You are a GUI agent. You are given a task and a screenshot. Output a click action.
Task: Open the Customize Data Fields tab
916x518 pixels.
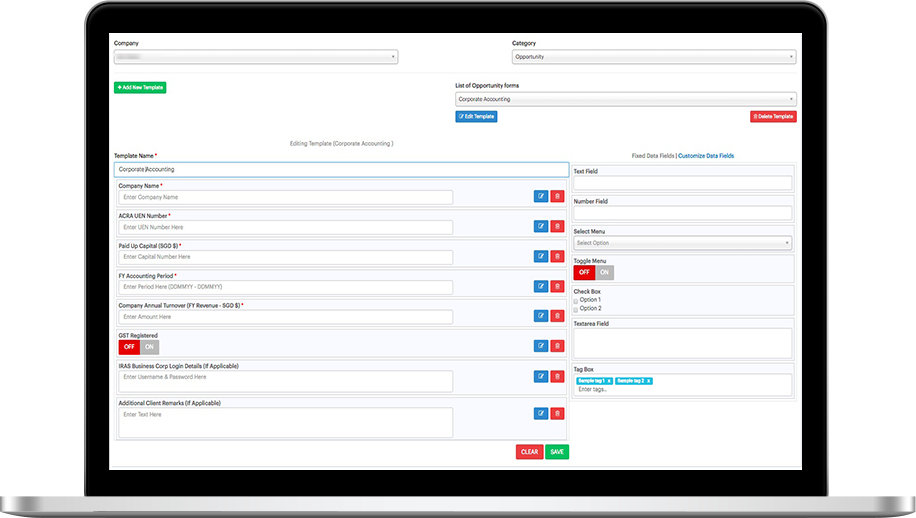pos(706,156)
